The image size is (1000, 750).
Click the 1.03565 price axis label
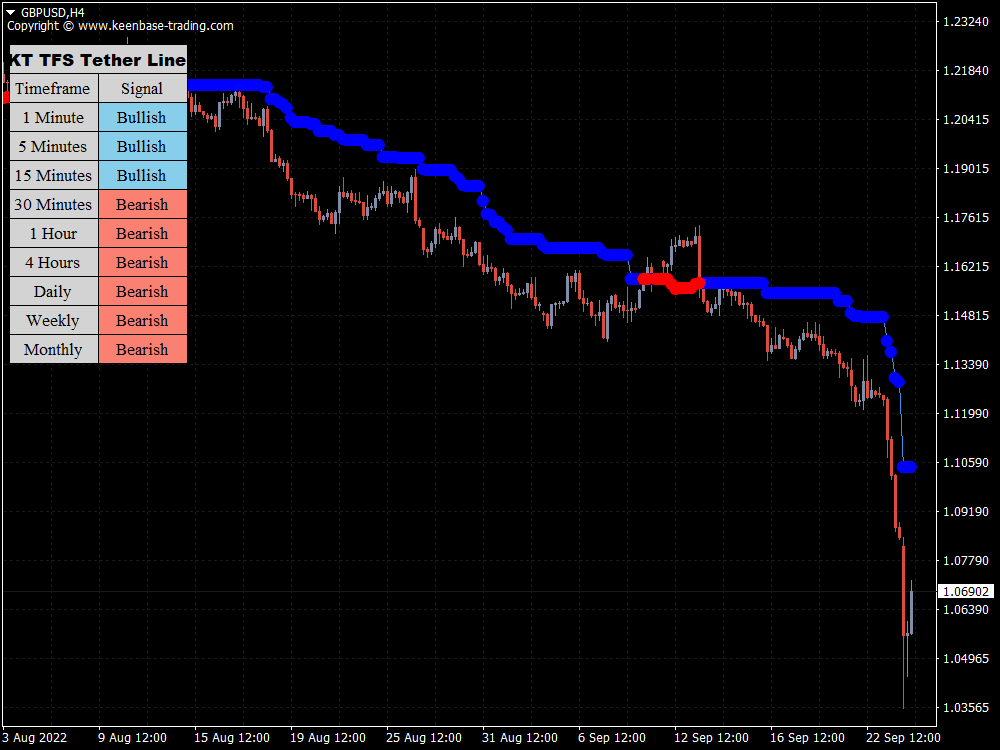point(966,708)
